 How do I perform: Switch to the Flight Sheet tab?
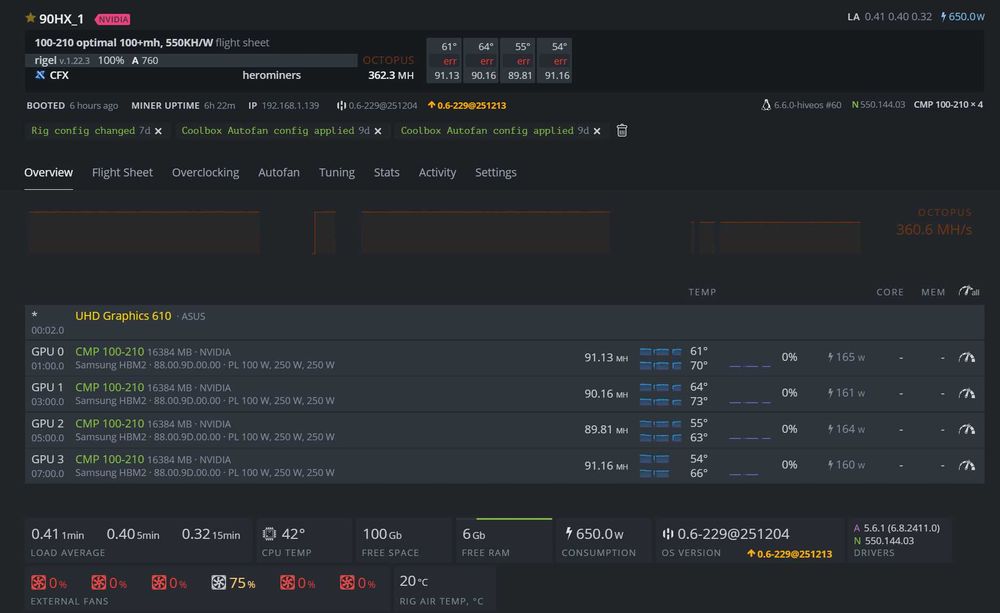[x=122, y=172]
